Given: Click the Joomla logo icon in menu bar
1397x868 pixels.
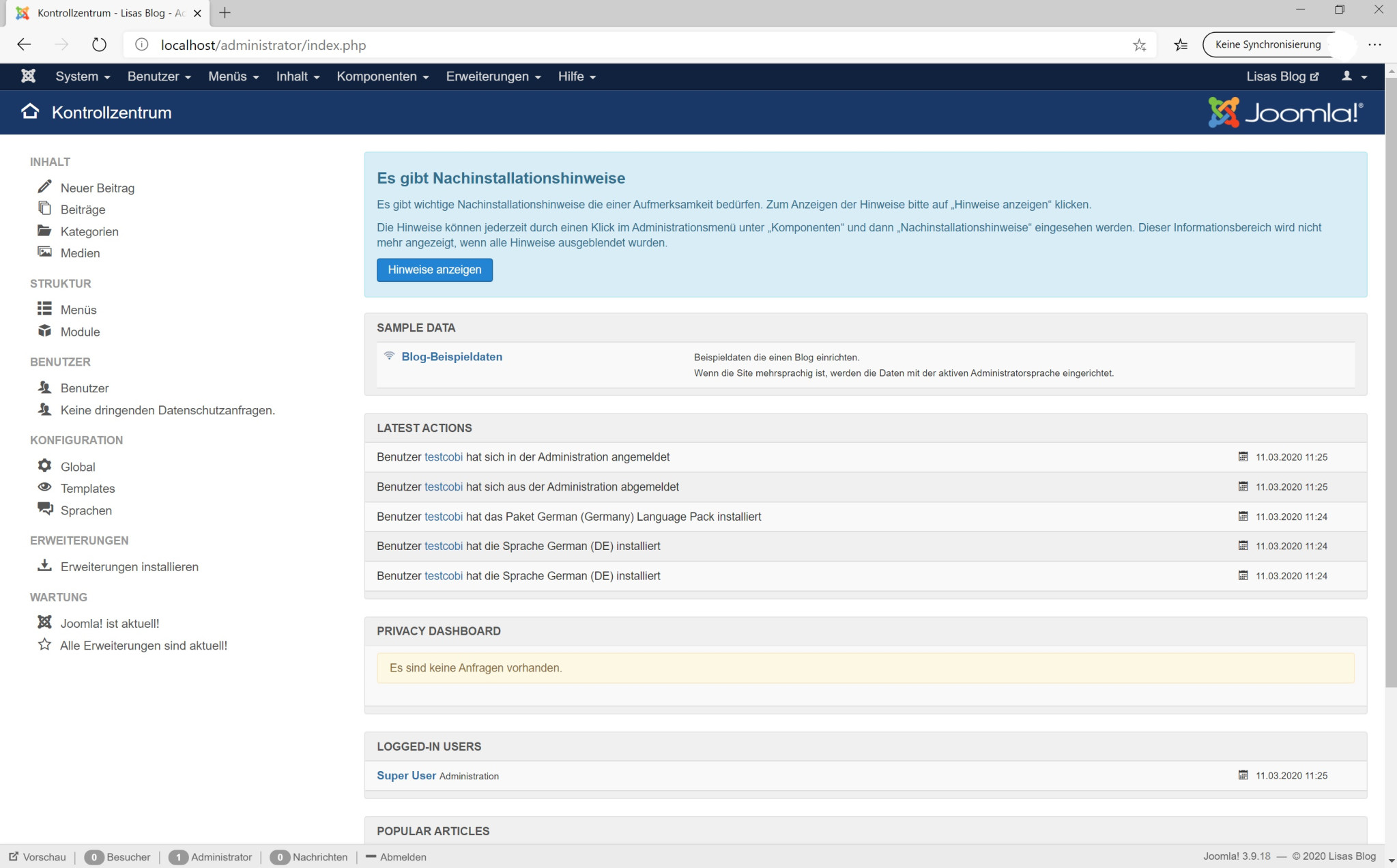Looking at the screenshot, I should click(28, 76).
